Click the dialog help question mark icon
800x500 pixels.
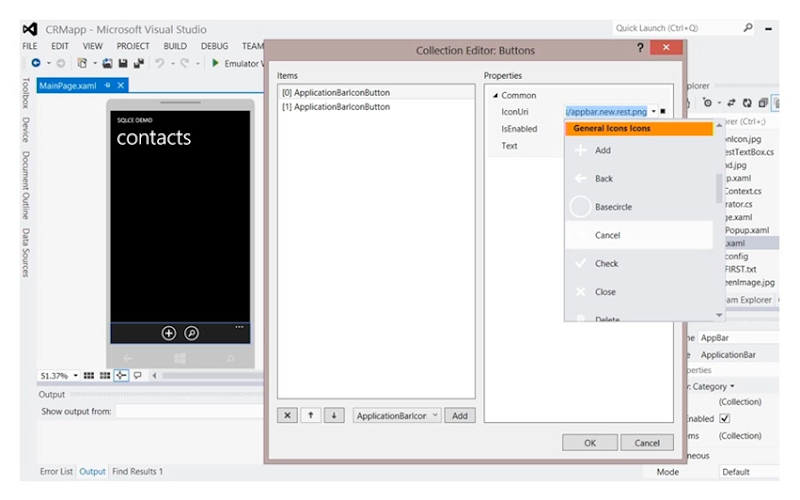click(640, 48)
